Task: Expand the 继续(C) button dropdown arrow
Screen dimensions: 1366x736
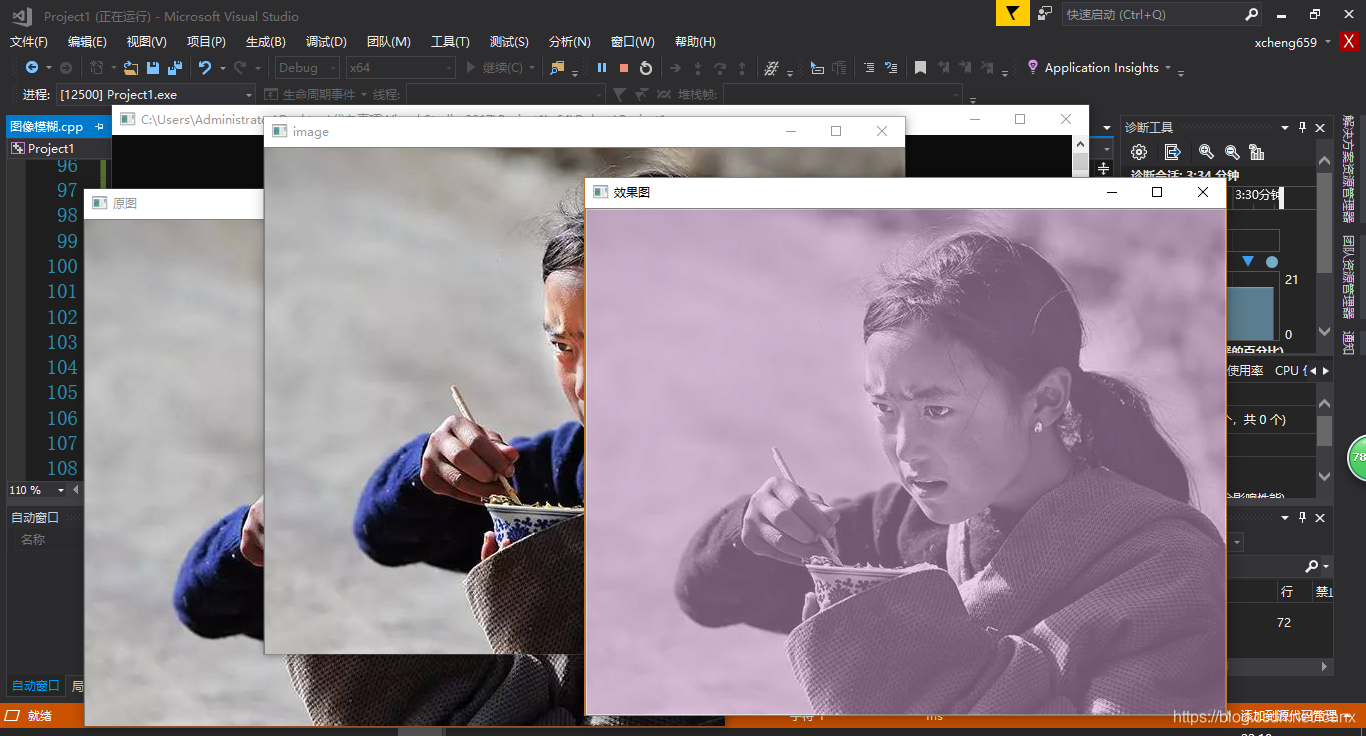Action: pos(531,68)
